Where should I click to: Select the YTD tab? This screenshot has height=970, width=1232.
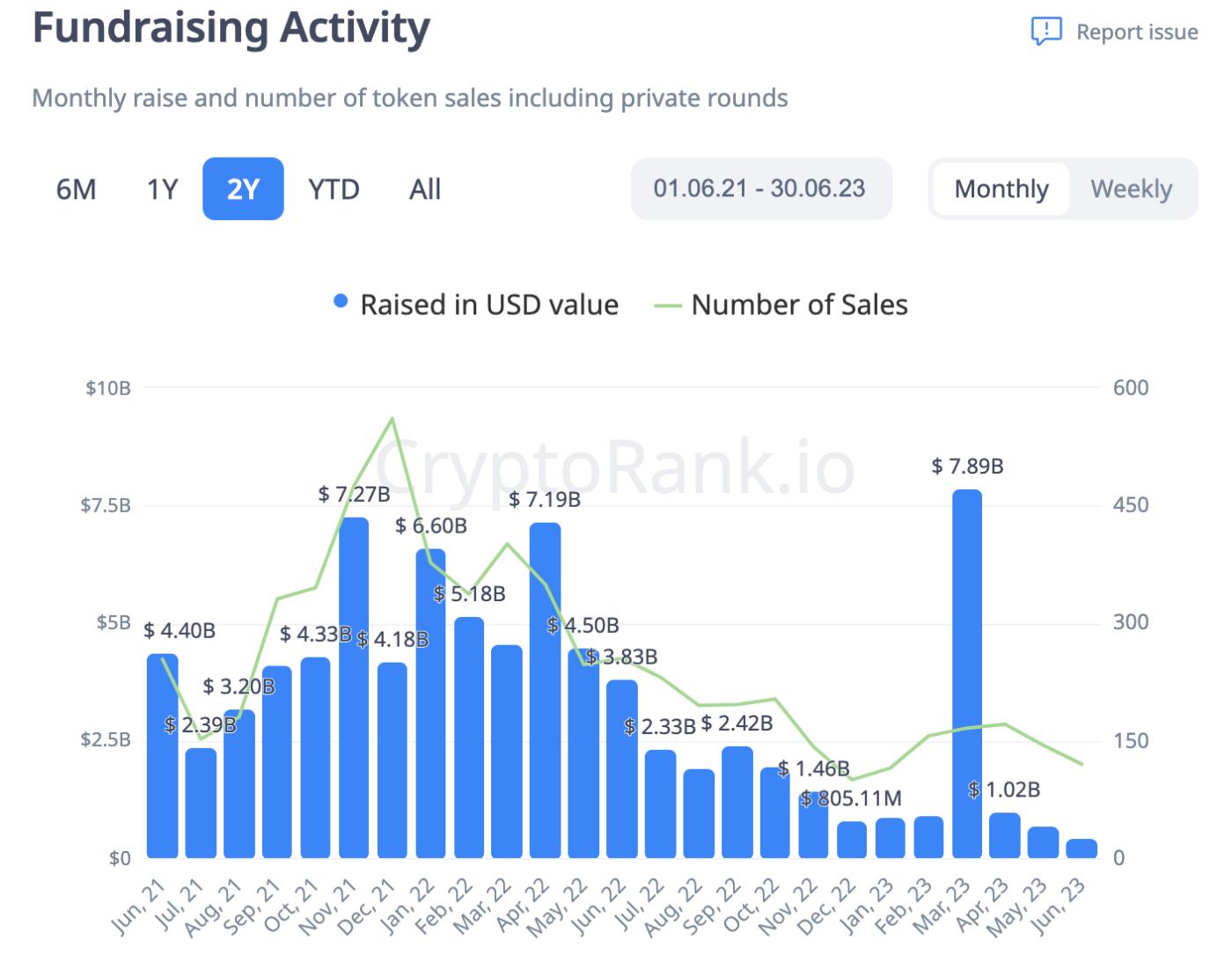pos(334,188)
